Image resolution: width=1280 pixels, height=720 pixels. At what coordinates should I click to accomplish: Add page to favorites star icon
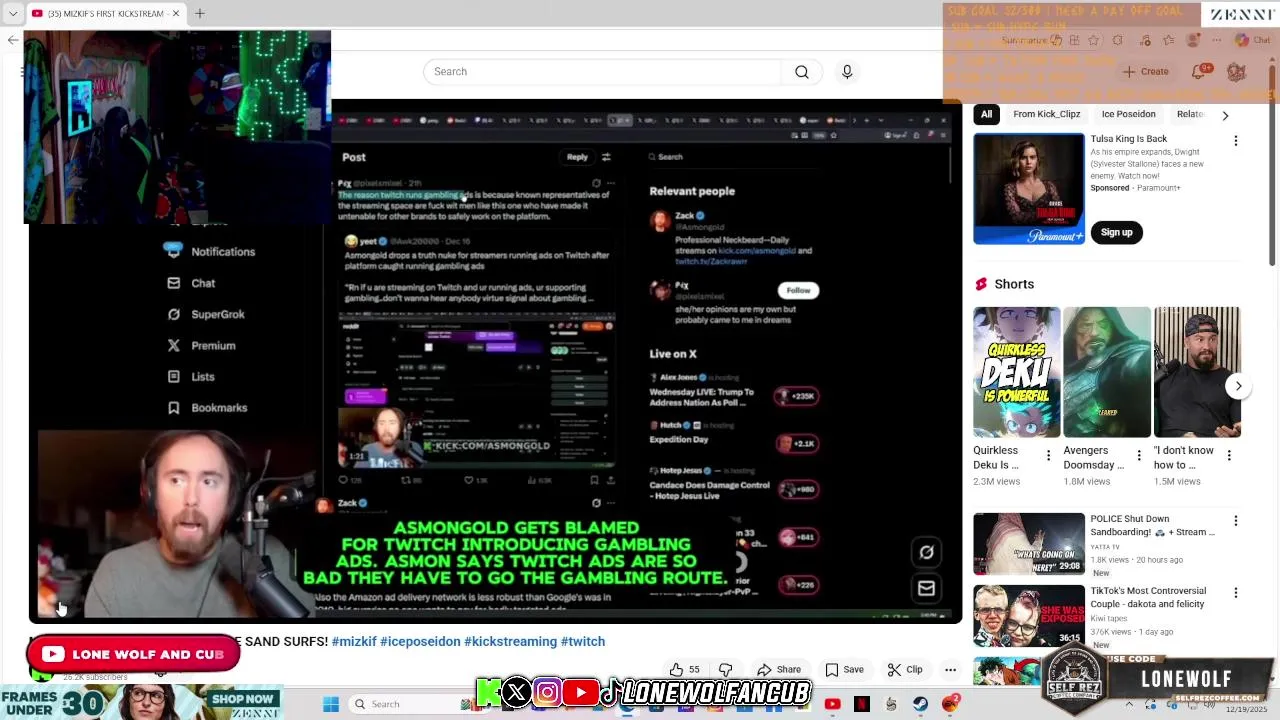point(1093,41)
